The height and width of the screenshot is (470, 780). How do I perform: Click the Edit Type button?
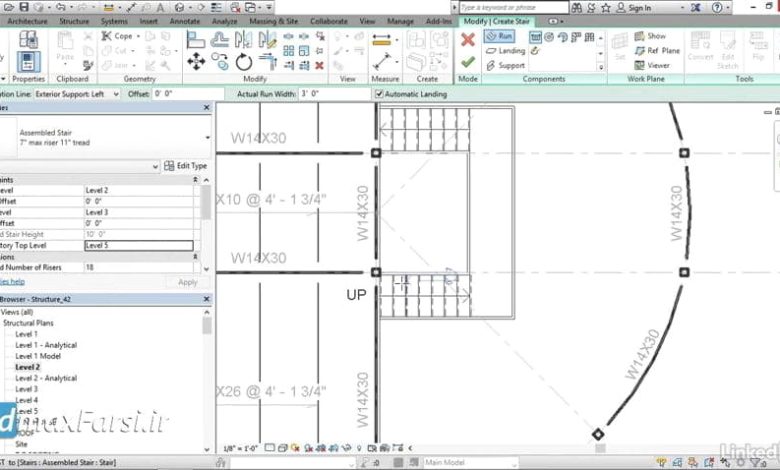(185, 166)
